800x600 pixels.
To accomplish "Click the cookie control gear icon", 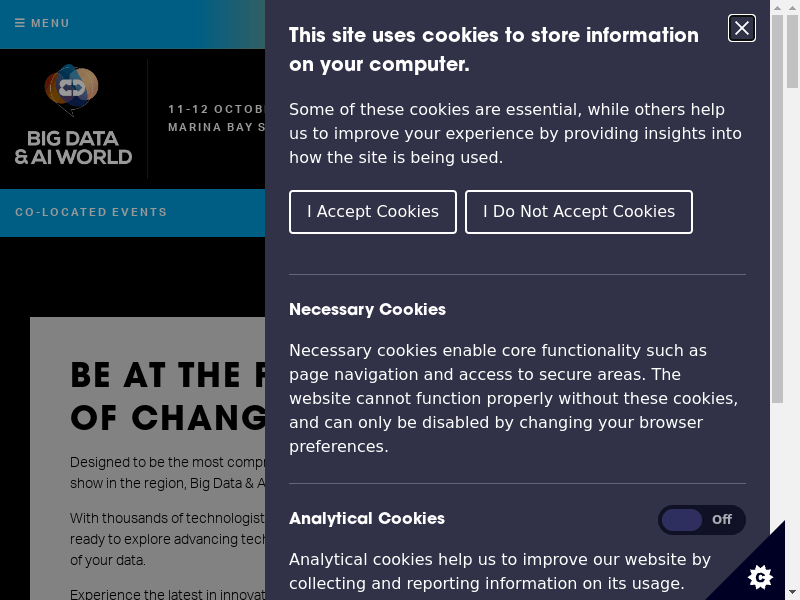I will click(x=760, y=576).
